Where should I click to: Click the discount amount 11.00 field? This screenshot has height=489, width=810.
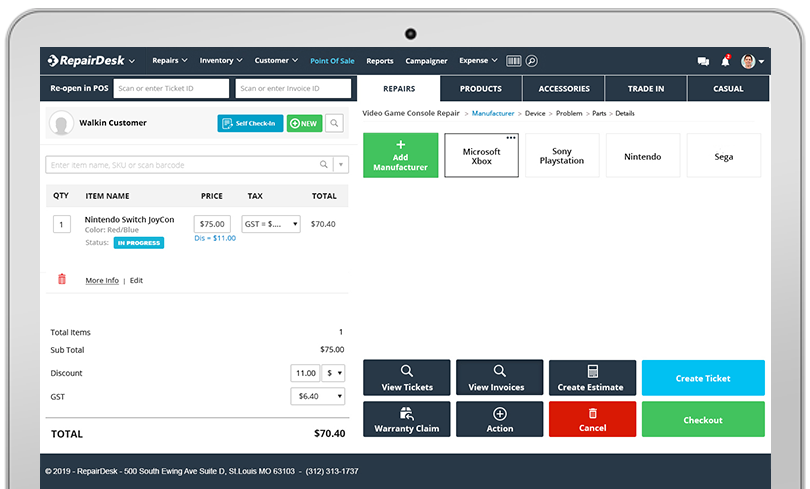[305, 373]
